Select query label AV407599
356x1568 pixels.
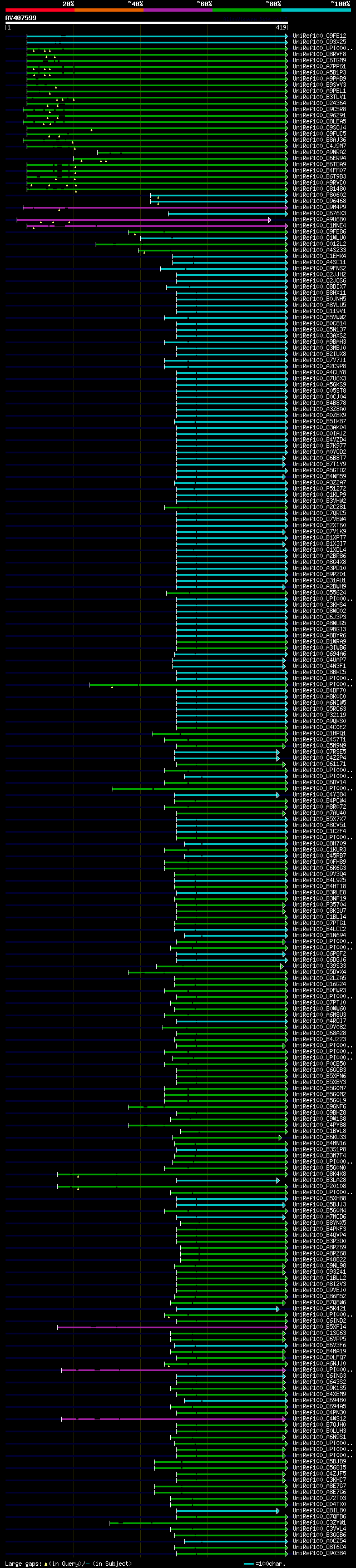[x=21, y=18]
